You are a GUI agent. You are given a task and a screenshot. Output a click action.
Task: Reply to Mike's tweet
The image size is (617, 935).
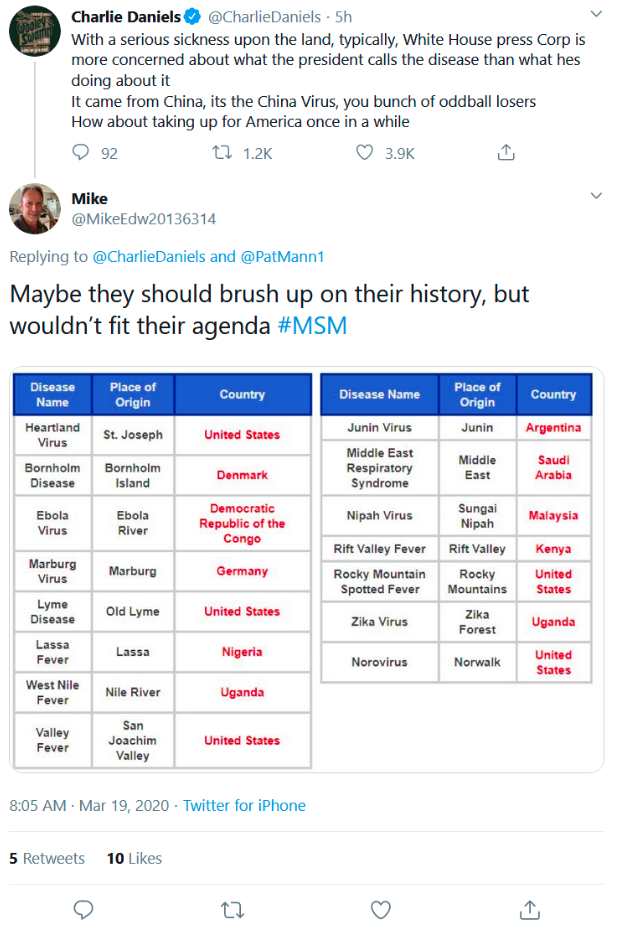point(83,910)
